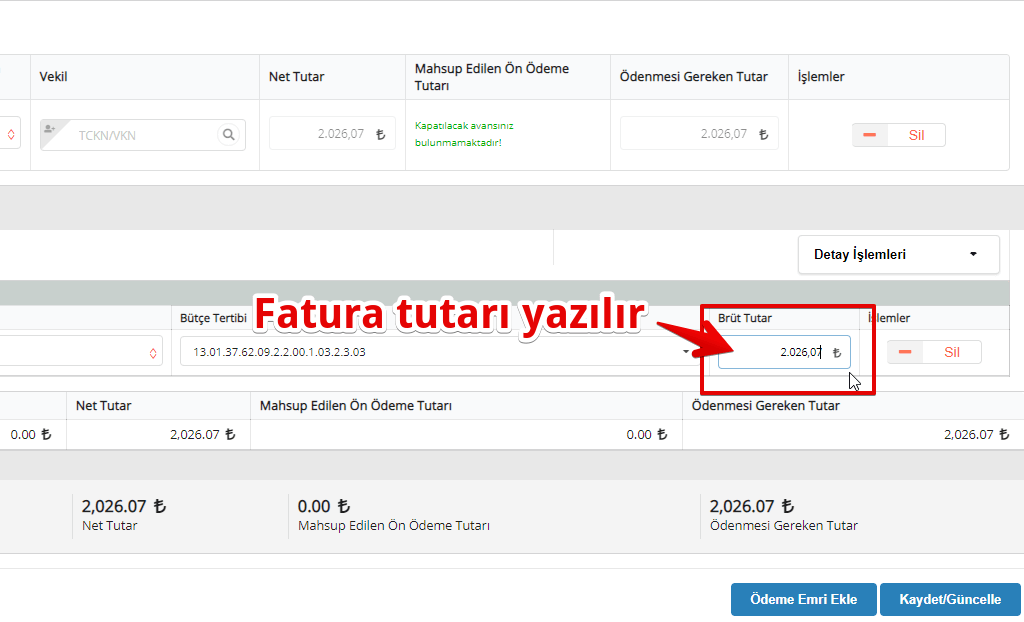The height and width of the screenshot is (622, 1024).
Task: Click the Ödeme Emri Ekle button
Action: (803, 599)
